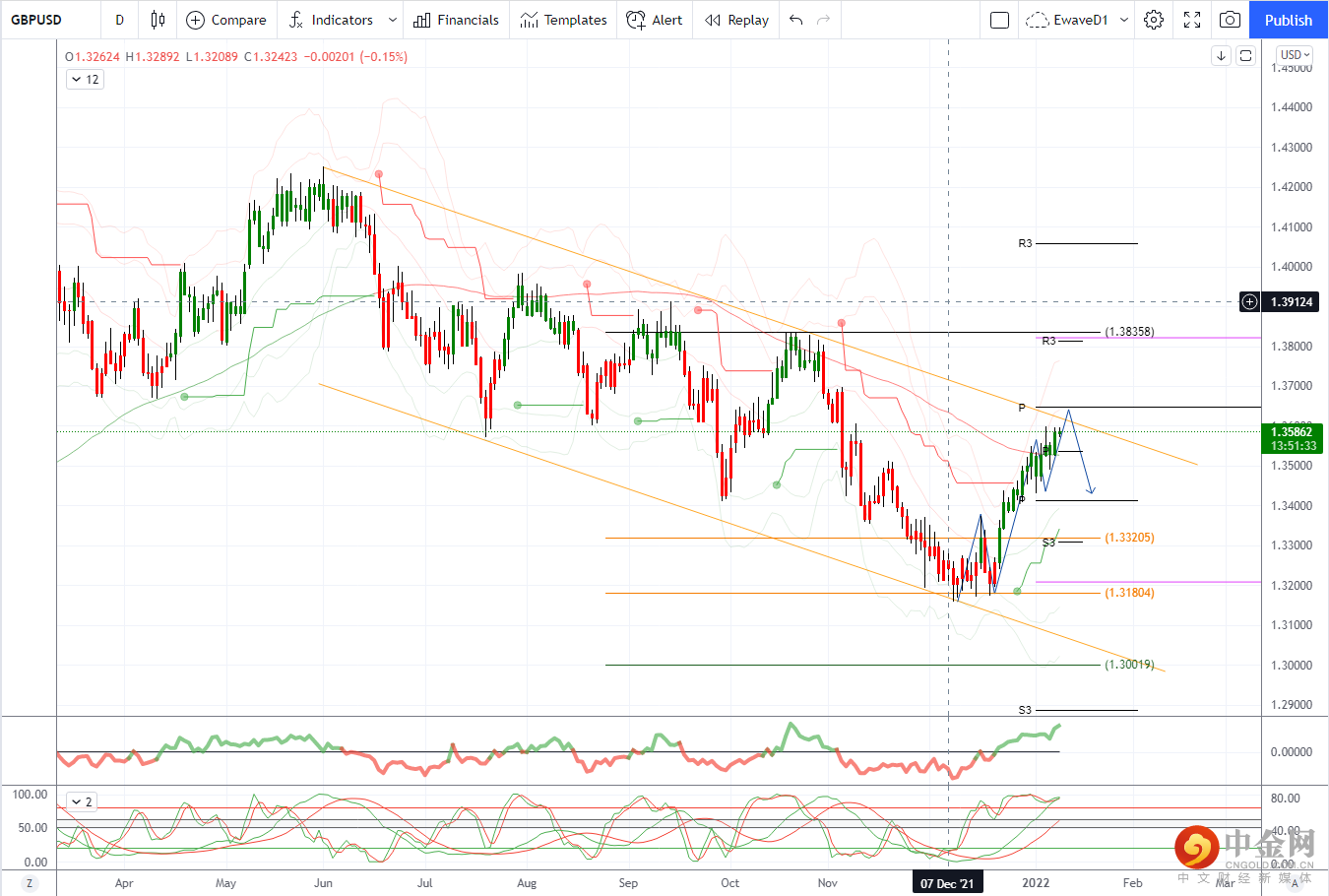Expand the layout menu arrow beside EwaveD1
Screen dimensions: 1329x896
point(1124,20)
